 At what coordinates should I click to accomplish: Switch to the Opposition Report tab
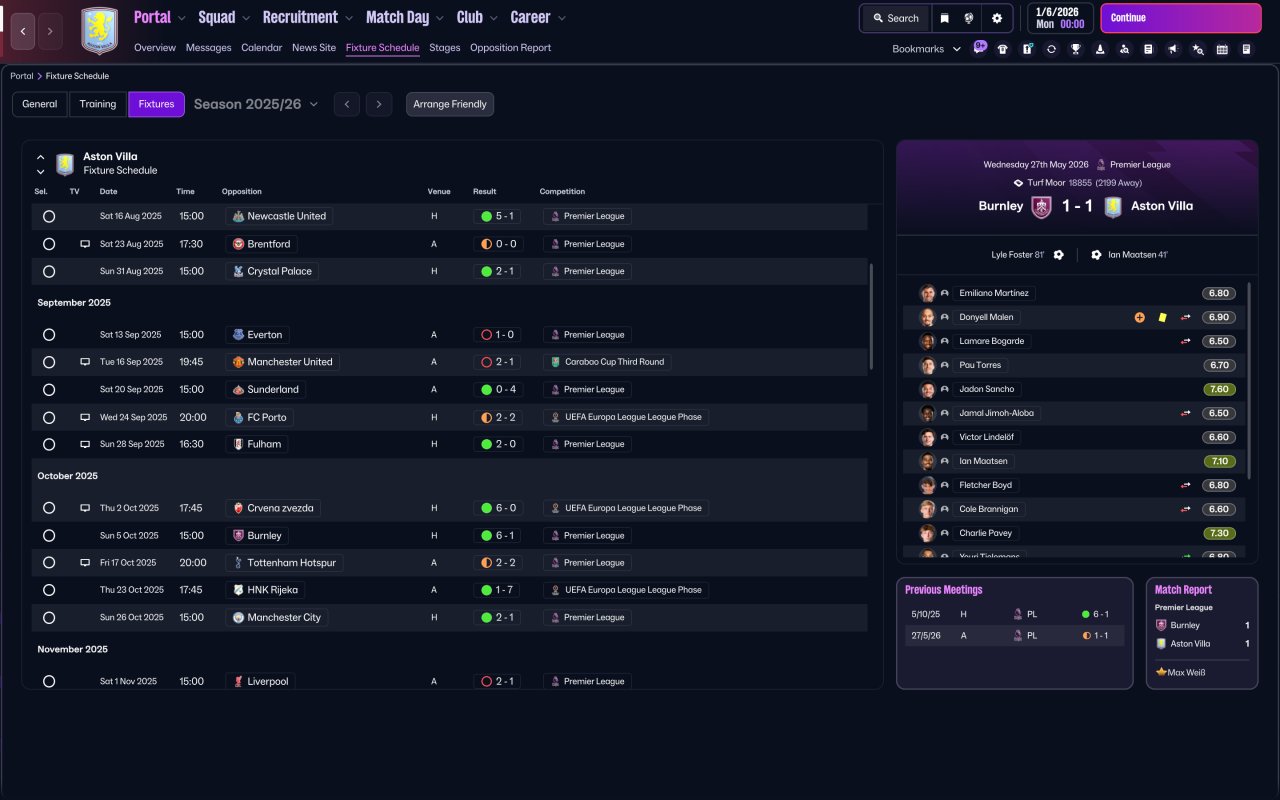click(x=510, y=48)
